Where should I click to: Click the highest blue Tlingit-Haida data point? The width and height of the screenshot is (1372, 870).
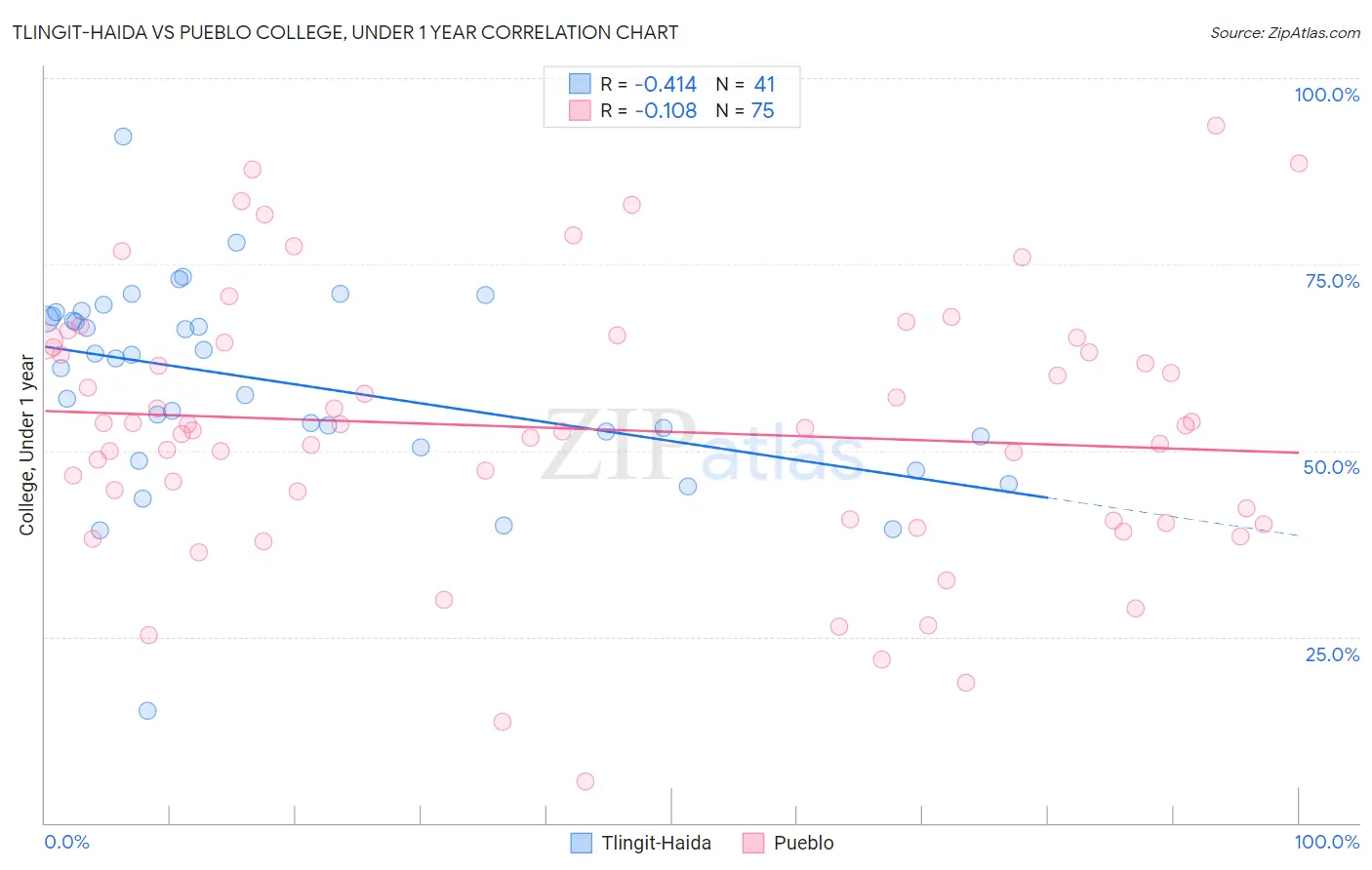pyautogui.click(x=123, y=137)
